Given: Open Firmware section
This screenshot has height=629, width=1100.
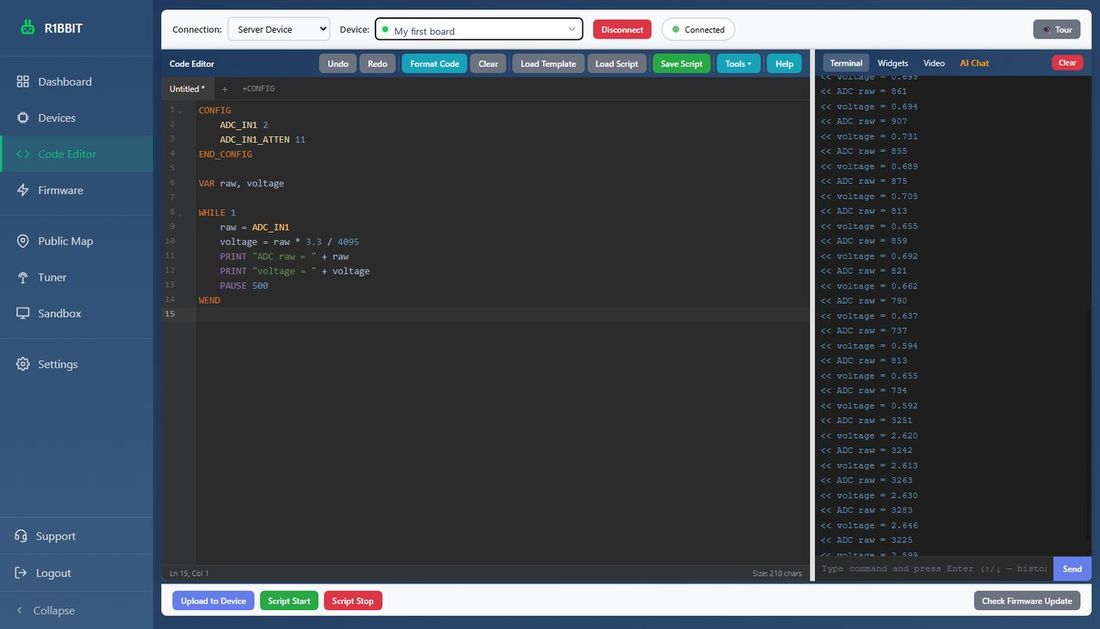Looking at the screenshot, I should tap(76, 190).
